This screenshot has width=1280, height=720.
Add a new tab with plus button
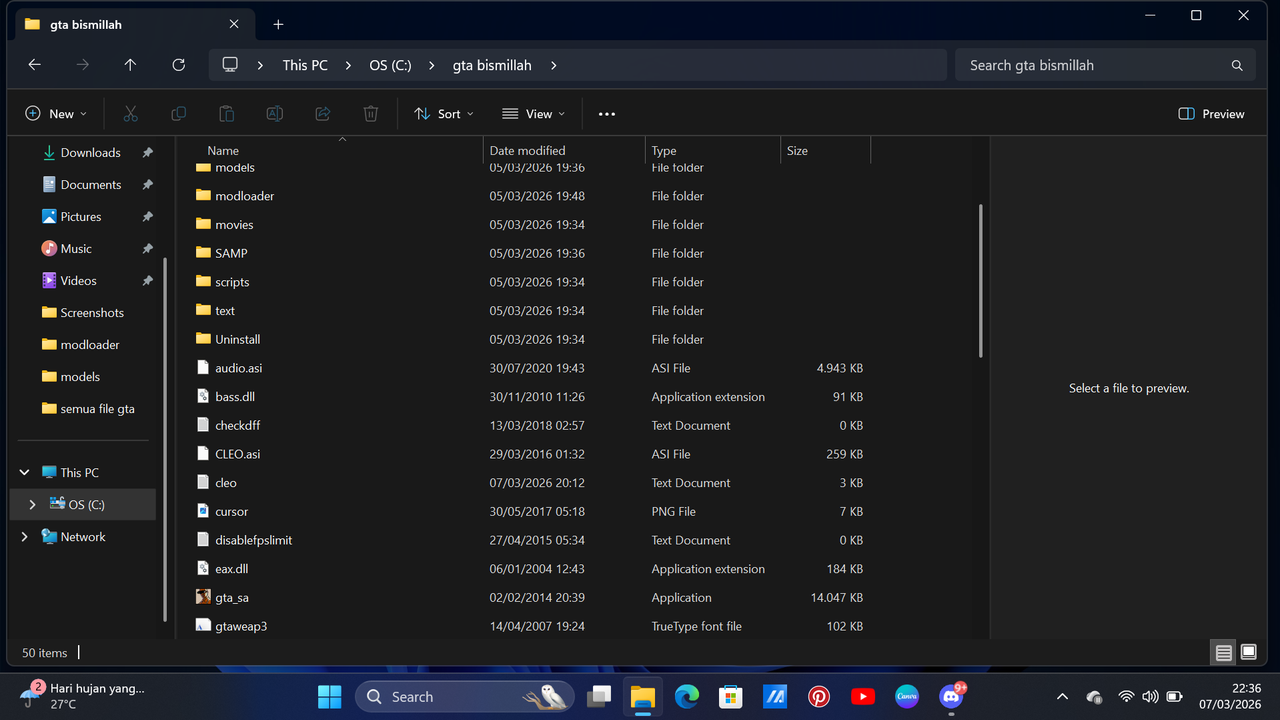278,24
